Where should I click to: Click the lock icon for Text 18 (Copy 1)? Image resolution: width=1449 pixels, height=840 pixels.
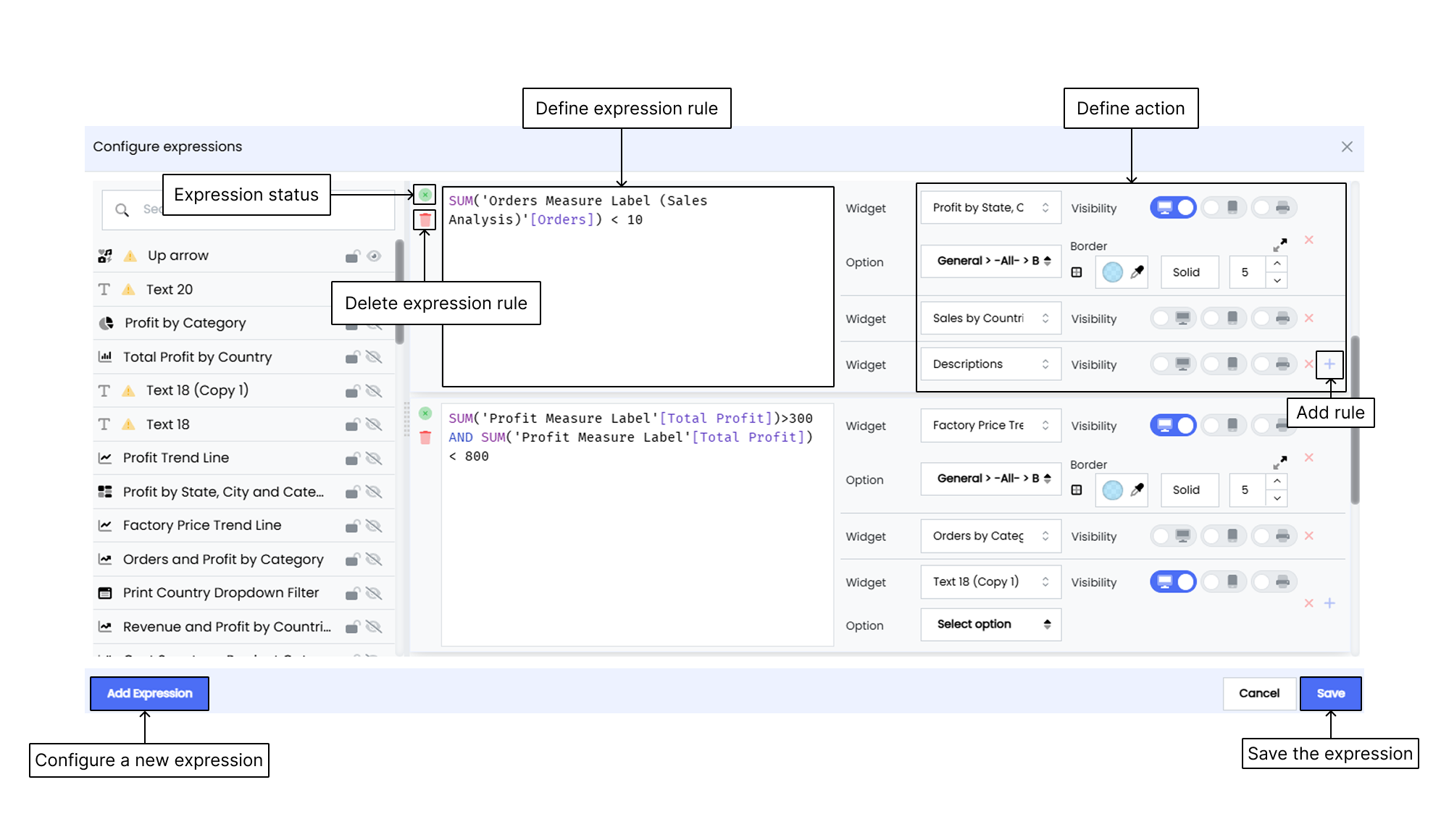pos(352,391)
